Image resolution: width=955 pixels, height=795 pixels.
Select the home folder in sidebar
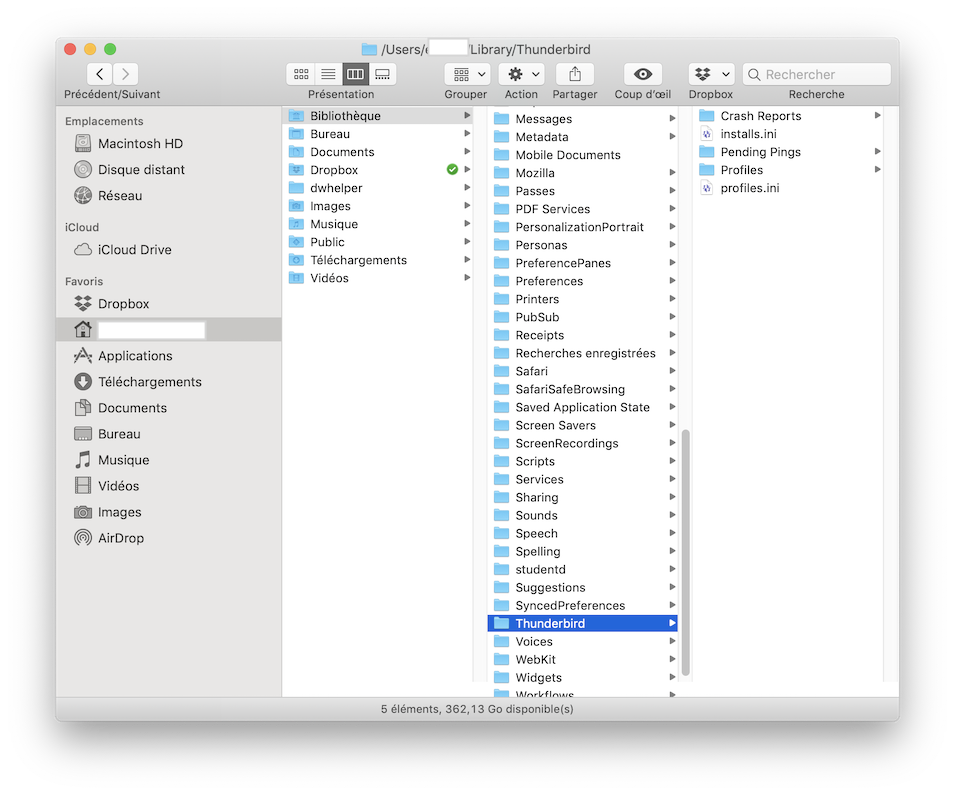pos(169,330)
